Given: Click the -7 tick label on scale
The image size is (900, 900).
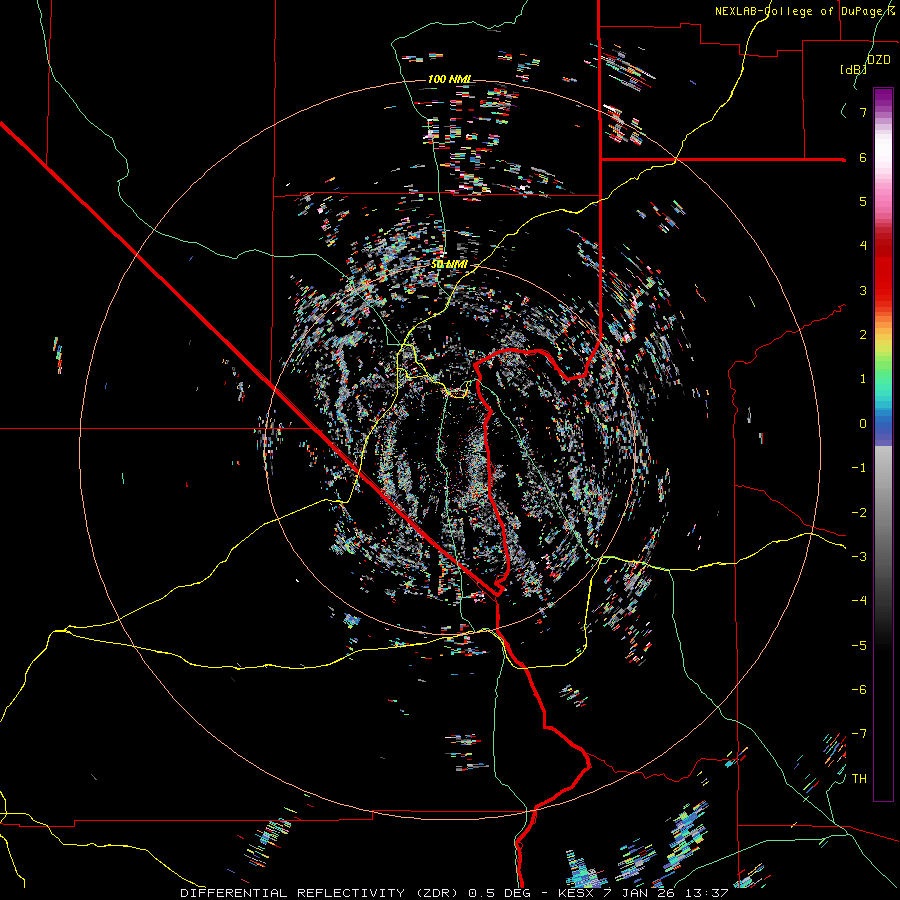Looking at the screenshot, I should (859, 734).
